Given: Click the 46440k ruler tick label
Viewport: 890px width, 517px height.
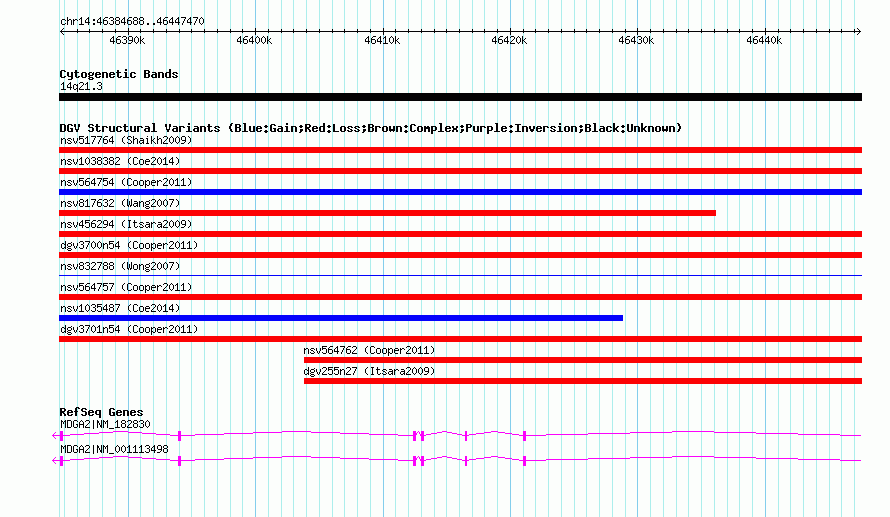Looking at the screenshot, I should (764, 40).
